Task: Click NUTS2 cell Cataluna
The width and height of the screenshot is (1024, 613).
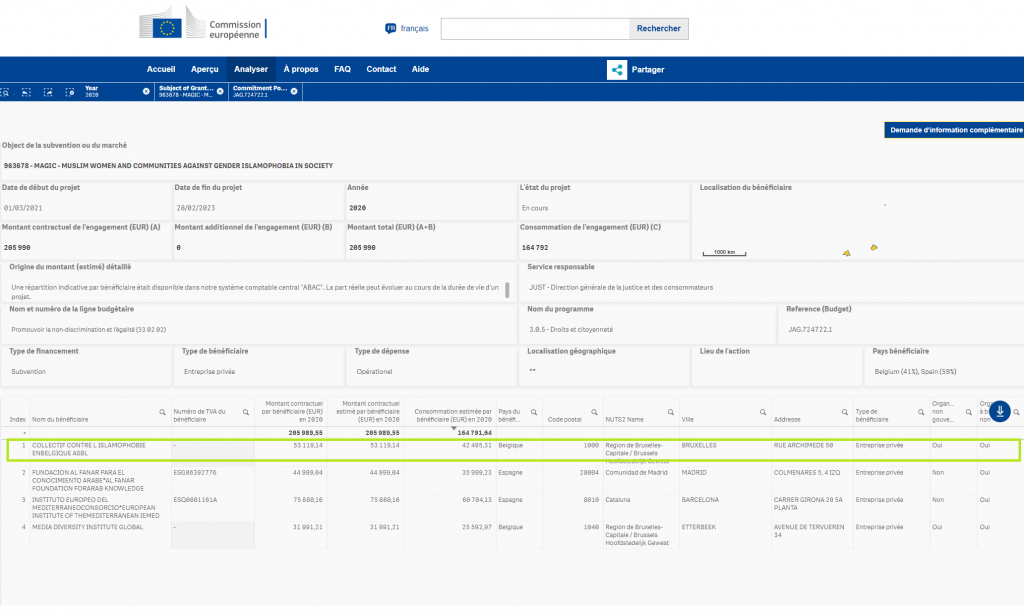Action: [618, 500]
